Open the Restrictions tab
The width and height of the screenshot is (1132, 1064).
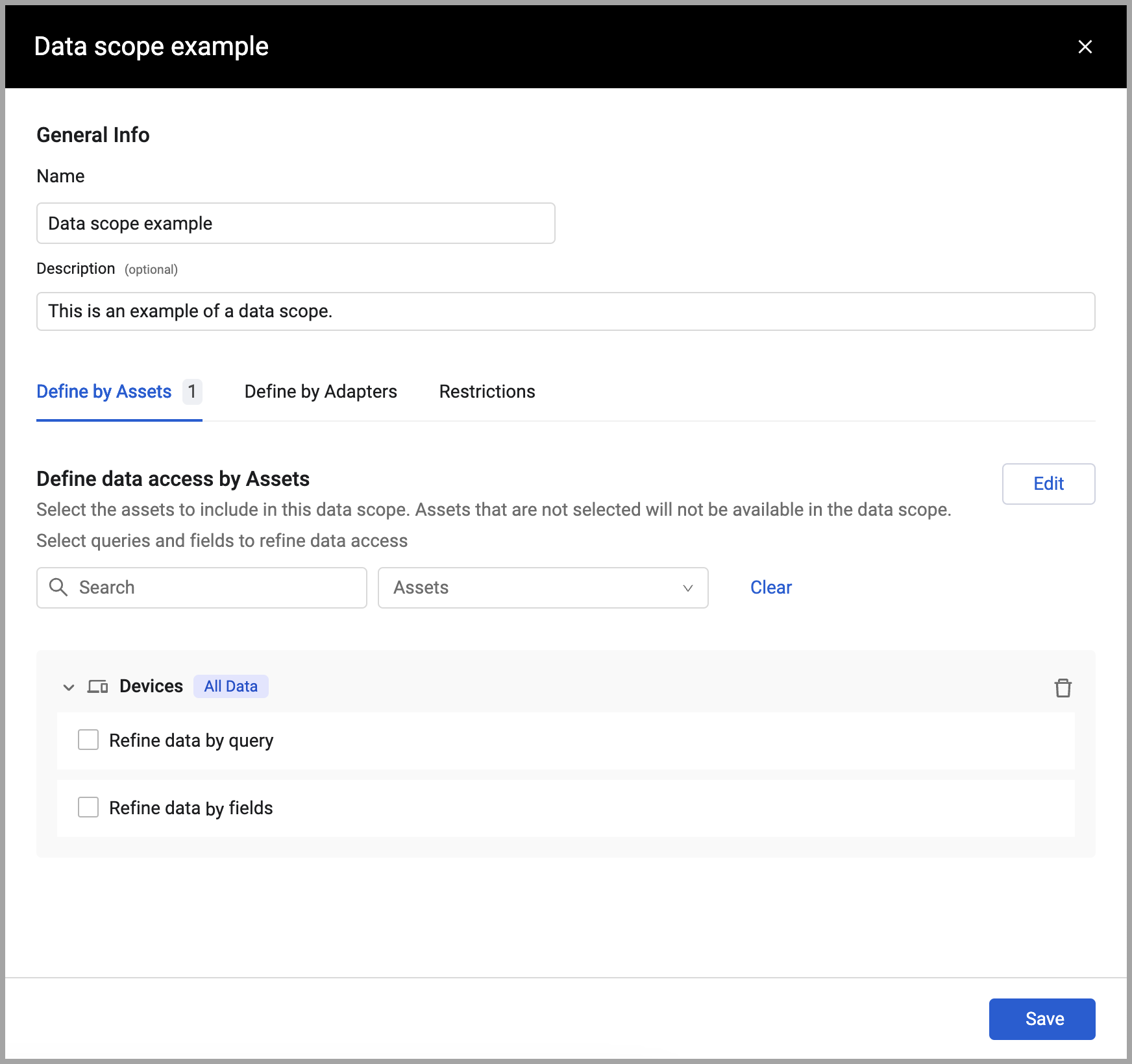pos(487,392)
